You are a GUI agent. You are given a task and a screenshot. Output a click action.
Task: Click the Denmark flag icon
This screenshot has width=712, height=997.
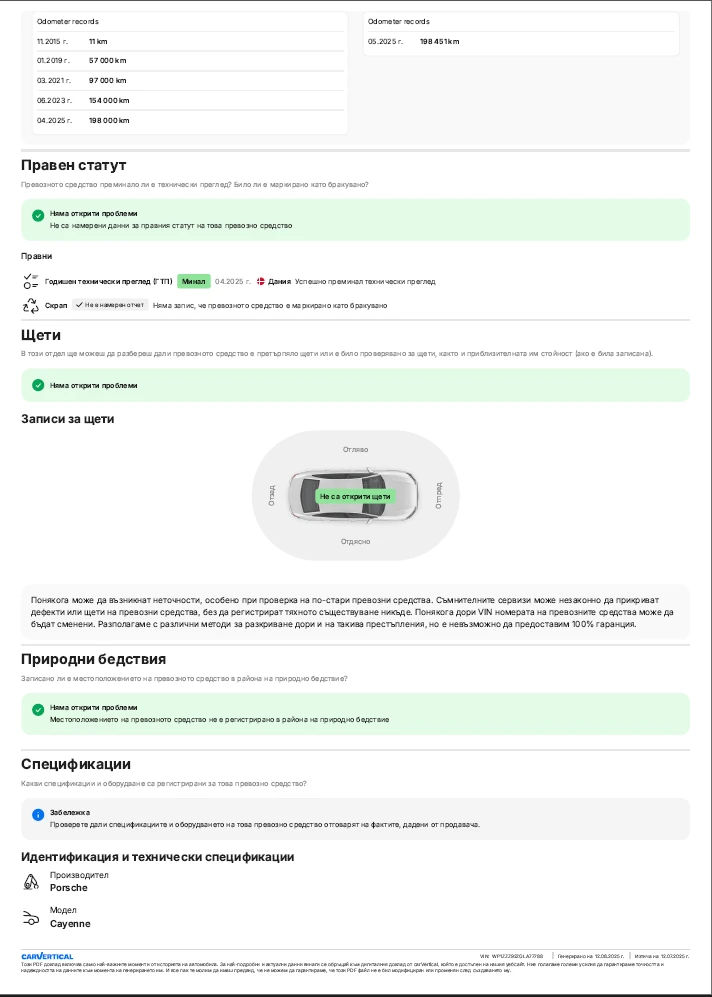[260, 282]
